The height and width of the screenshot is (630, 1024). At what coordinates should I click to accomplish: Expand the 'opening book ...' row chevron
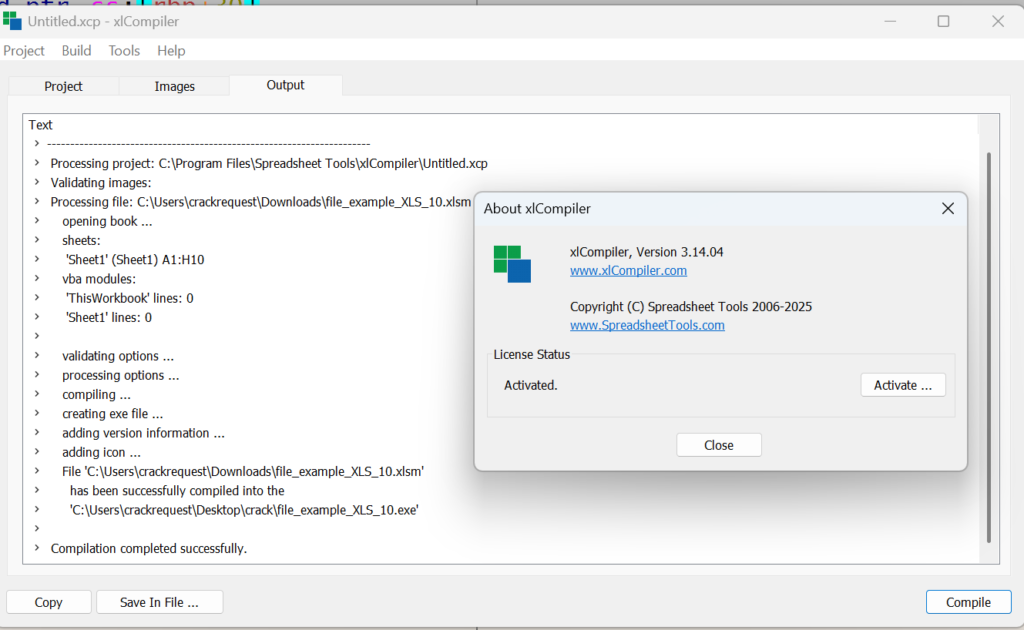tap(37, 221)
